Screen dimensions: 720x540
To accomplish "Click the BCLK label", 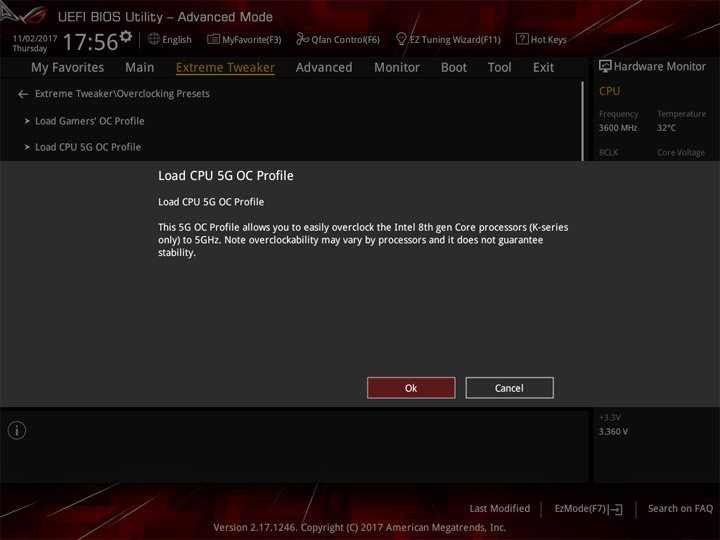I will tap(608, 152).
